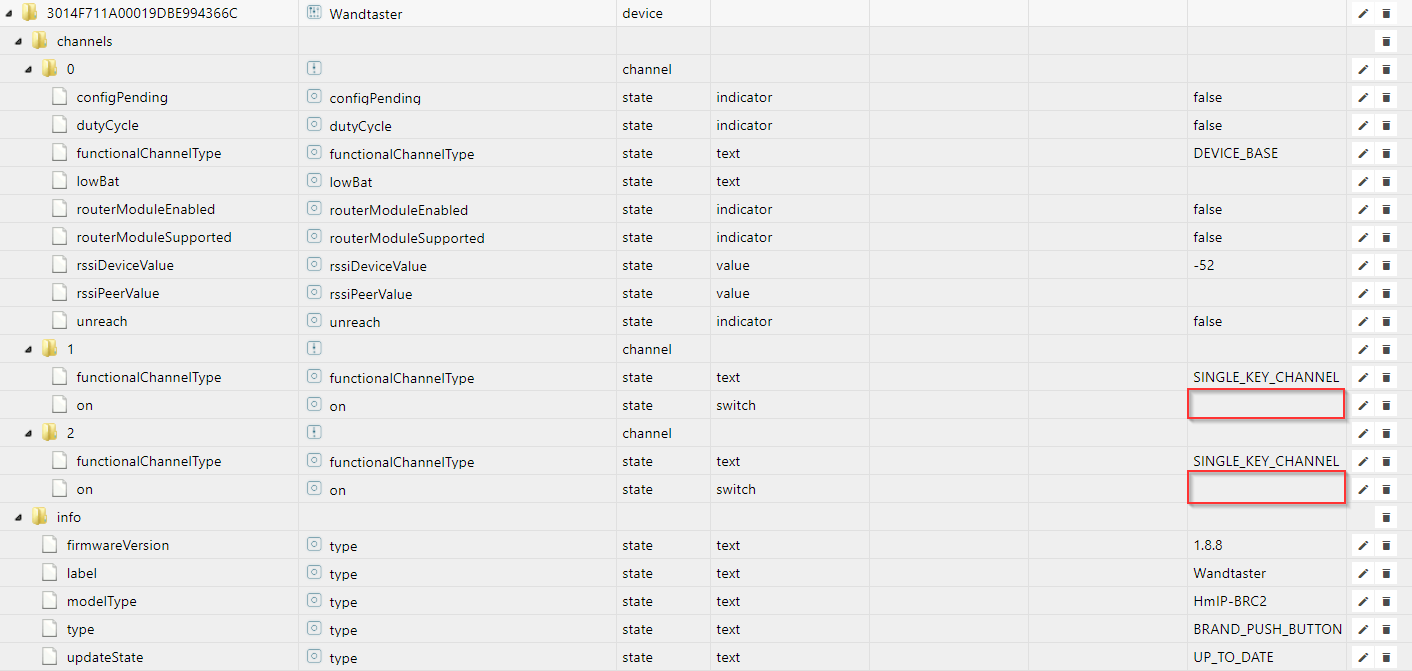Click the -52 rssiDeviceValue value
This screenshot has width=1412, height=671.
pyautogui.click(x=1204, y=266)
